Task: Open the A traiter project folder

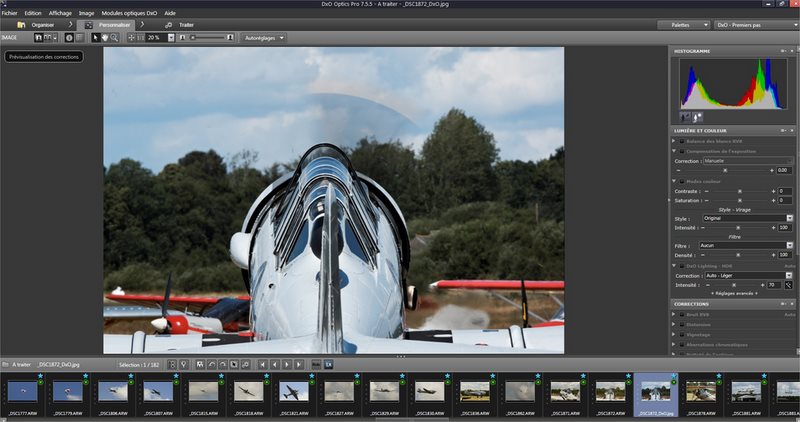Action: (x=17, y=365)
